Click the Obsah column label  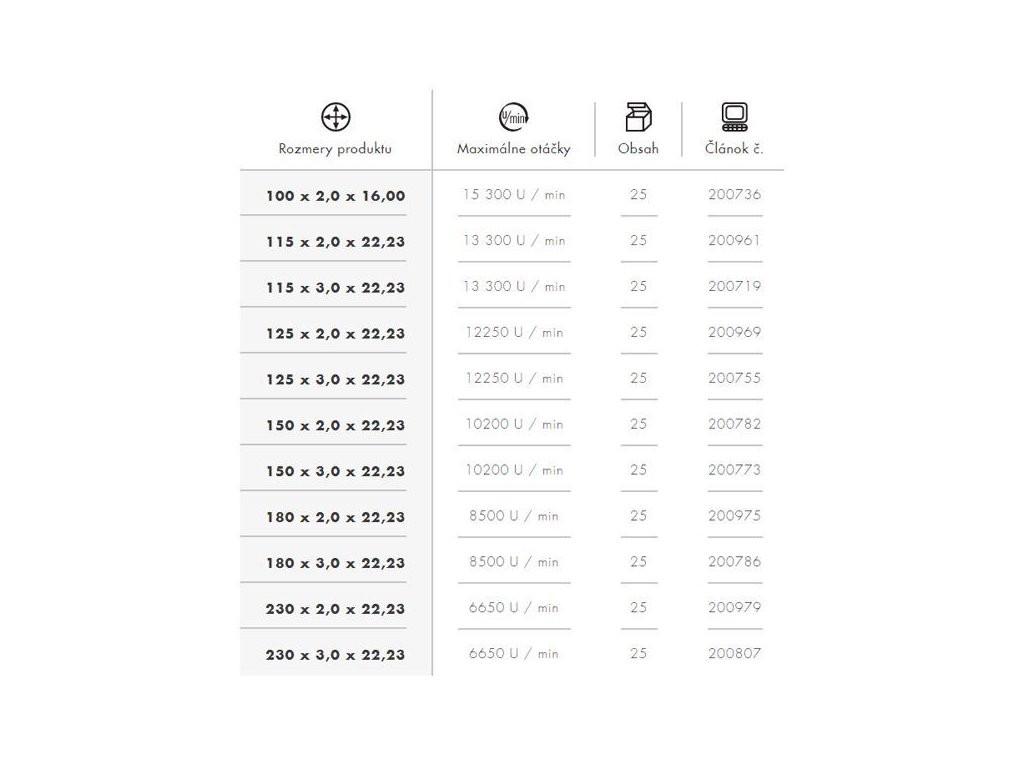638,149
